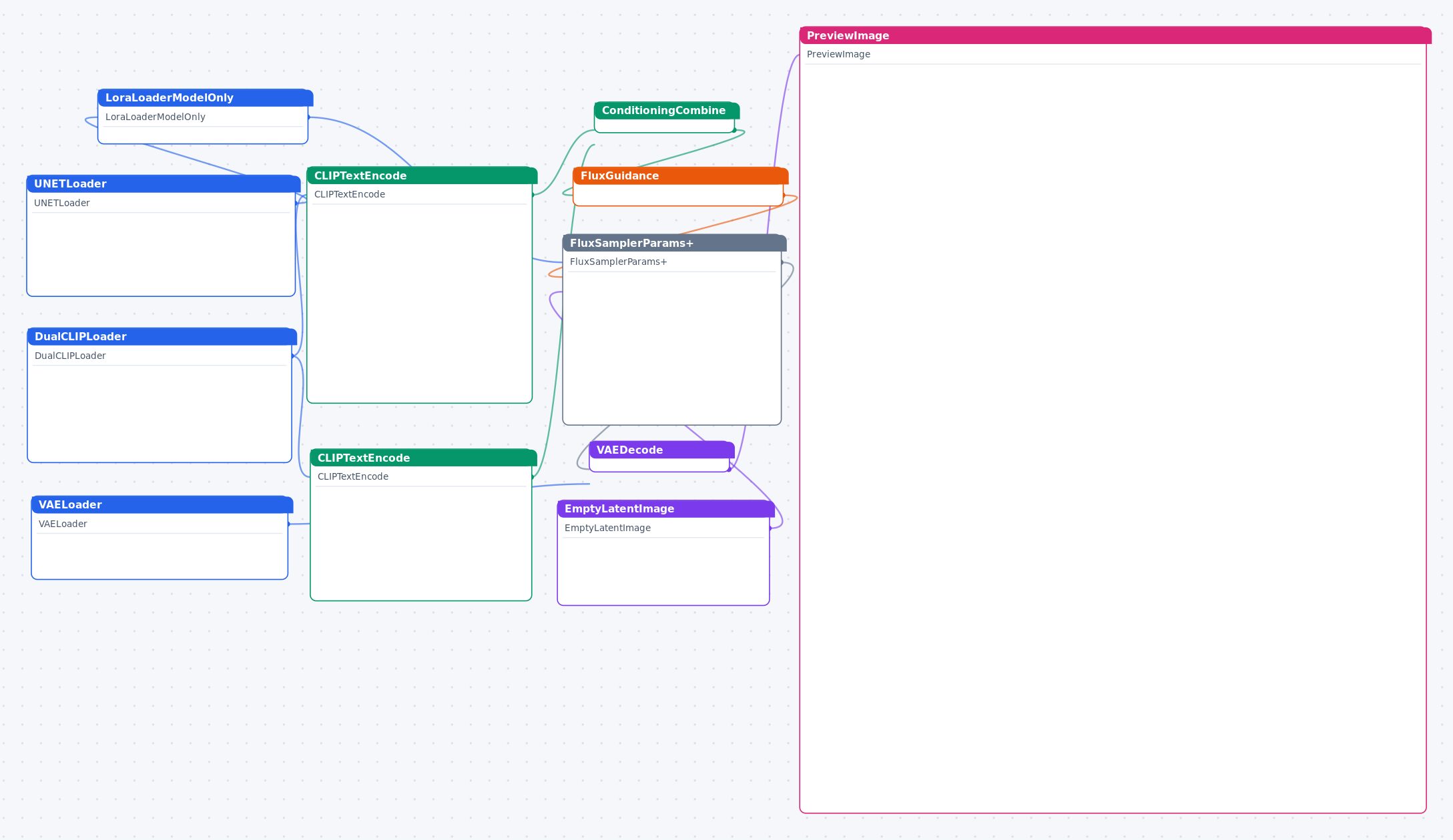
Task: Click the LoraLoaderModelOnly label in node body
Action: [156, 117]
